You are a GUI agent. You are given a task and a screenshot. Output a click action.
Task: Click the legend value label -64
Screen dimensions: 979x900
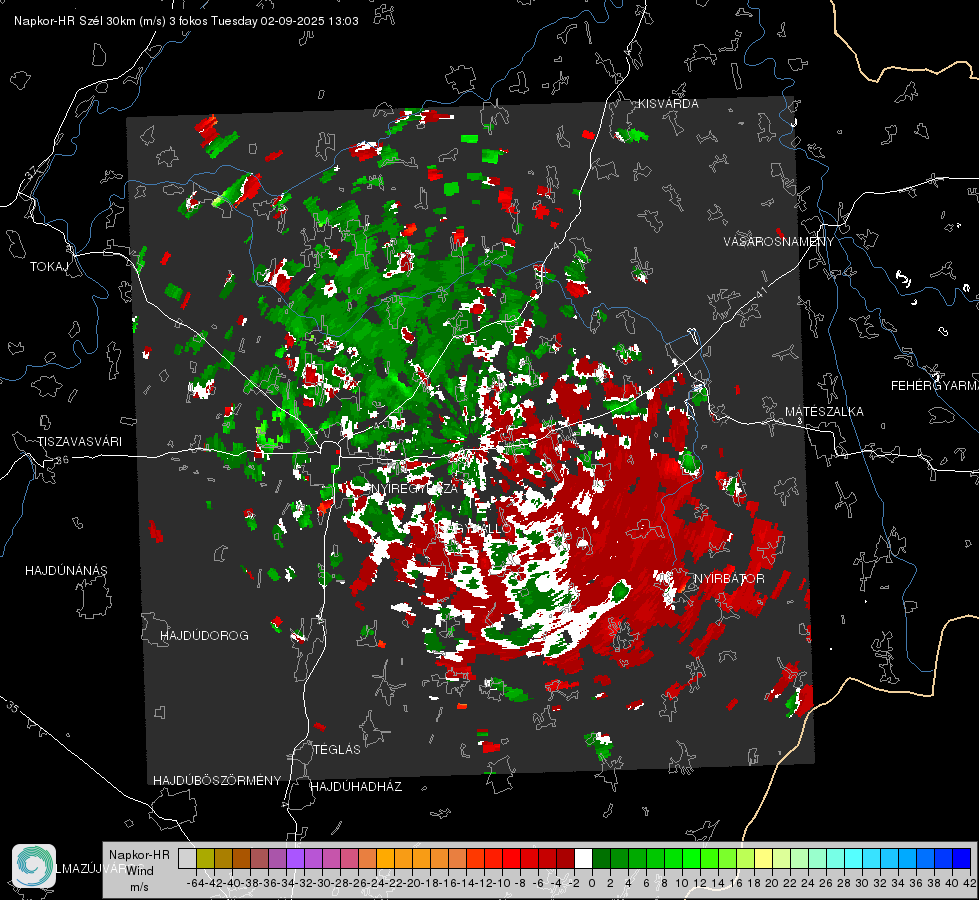point(196,883)
